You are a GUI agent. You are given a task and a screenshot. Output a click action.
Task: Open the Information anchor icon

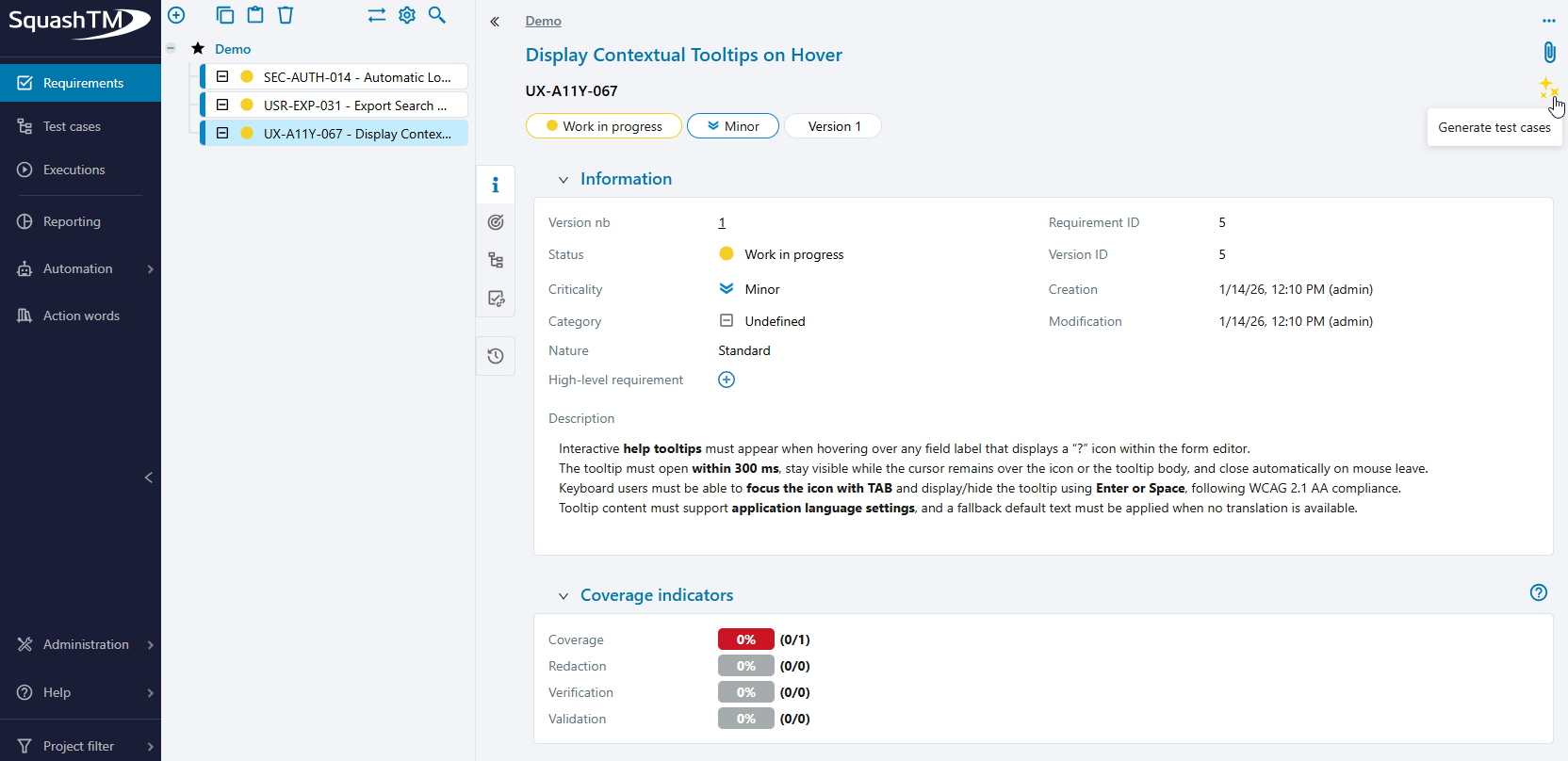tap(496, 185)
